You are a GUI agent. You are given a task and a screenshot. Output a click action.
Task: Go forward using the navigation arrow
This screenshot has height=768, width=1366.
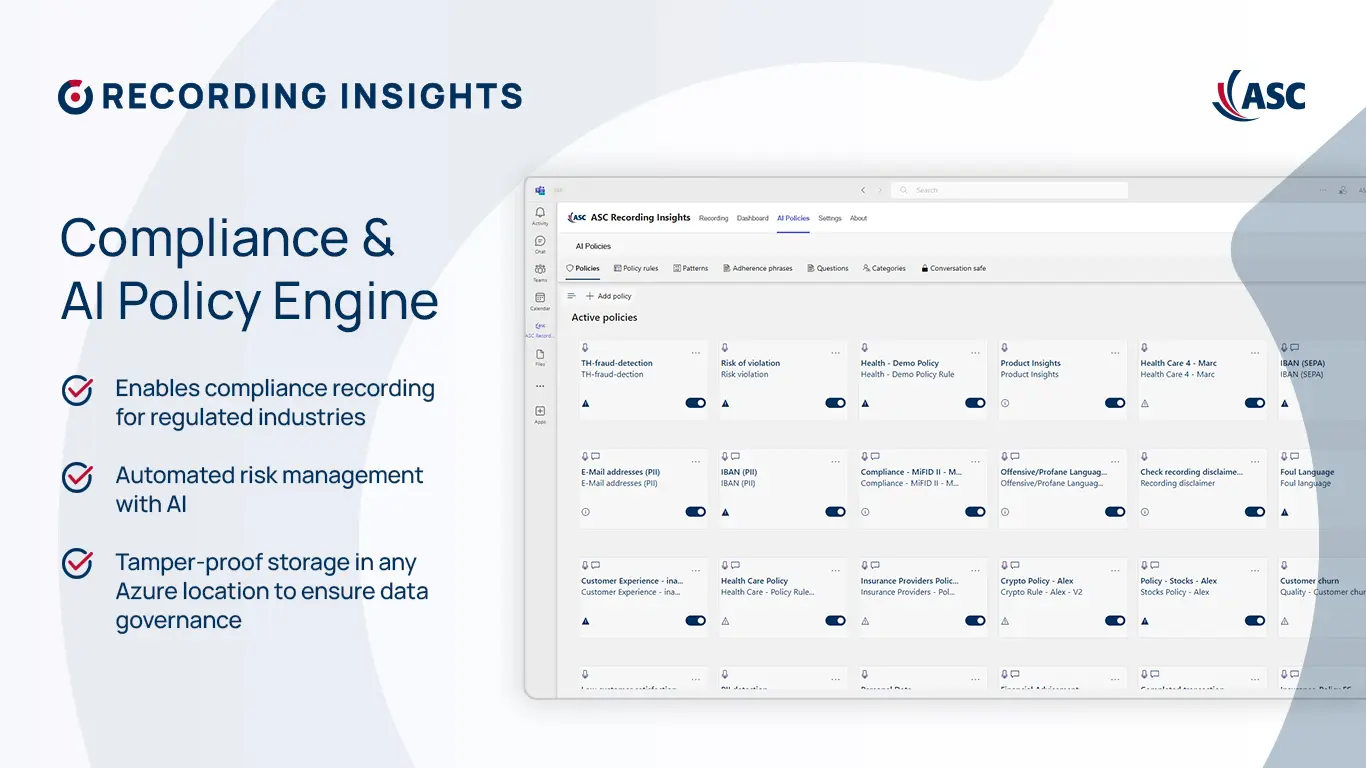(880, 190)
